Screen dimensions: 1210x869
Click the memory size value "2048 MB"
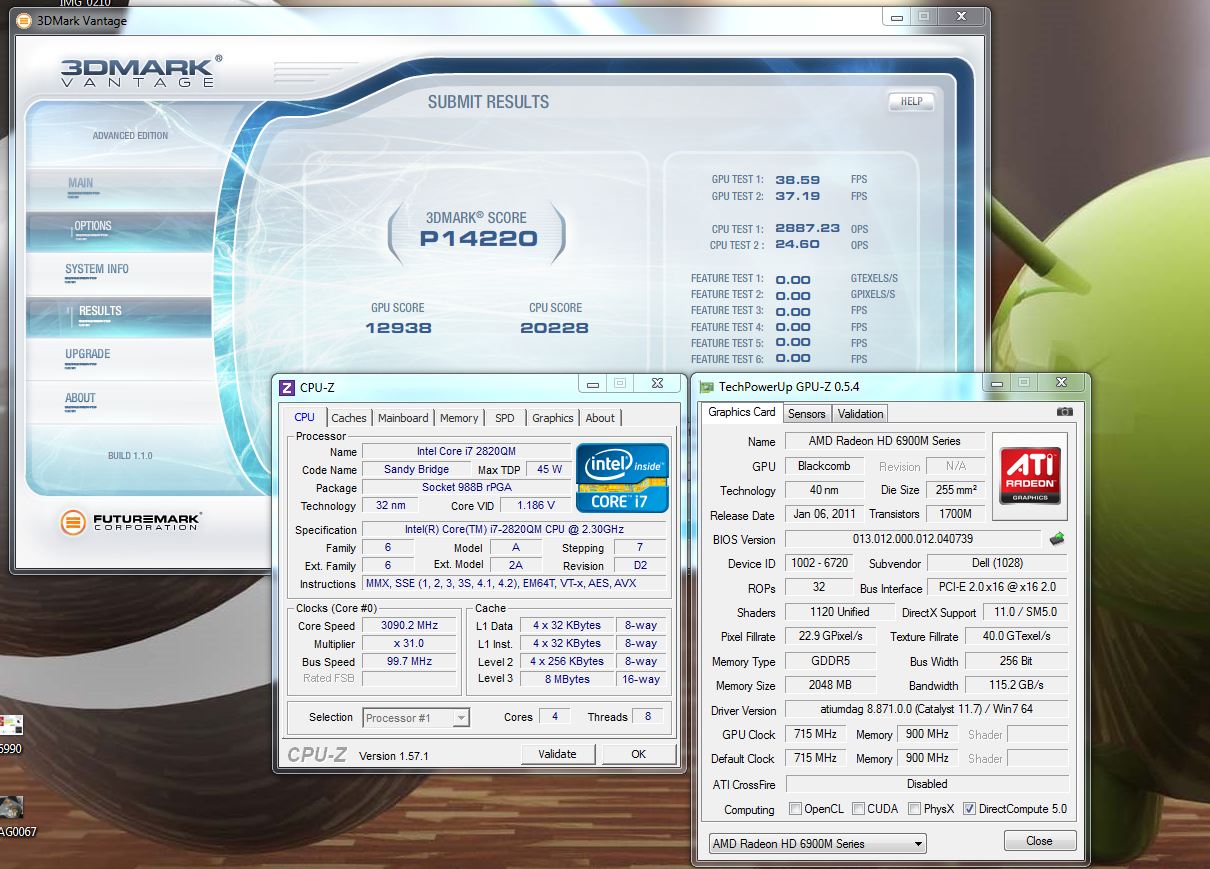coord(830,685)
